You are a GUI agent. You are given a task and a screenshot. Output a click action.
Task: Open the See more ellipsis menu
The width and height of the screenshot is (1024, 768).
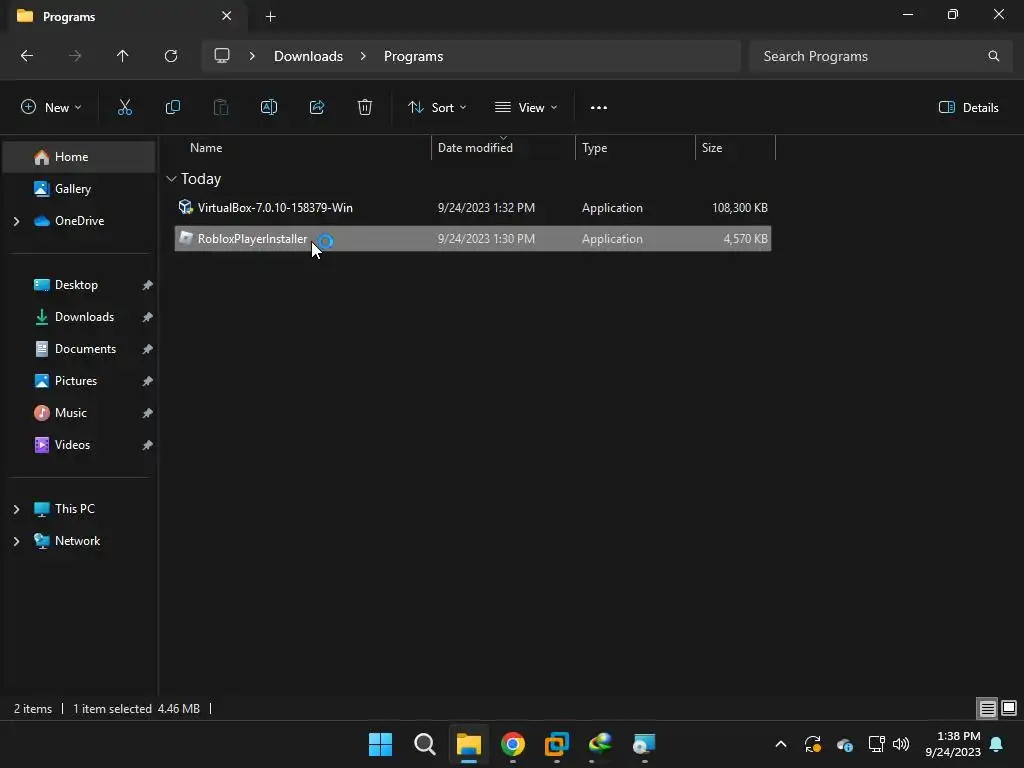tap(599, 108)
